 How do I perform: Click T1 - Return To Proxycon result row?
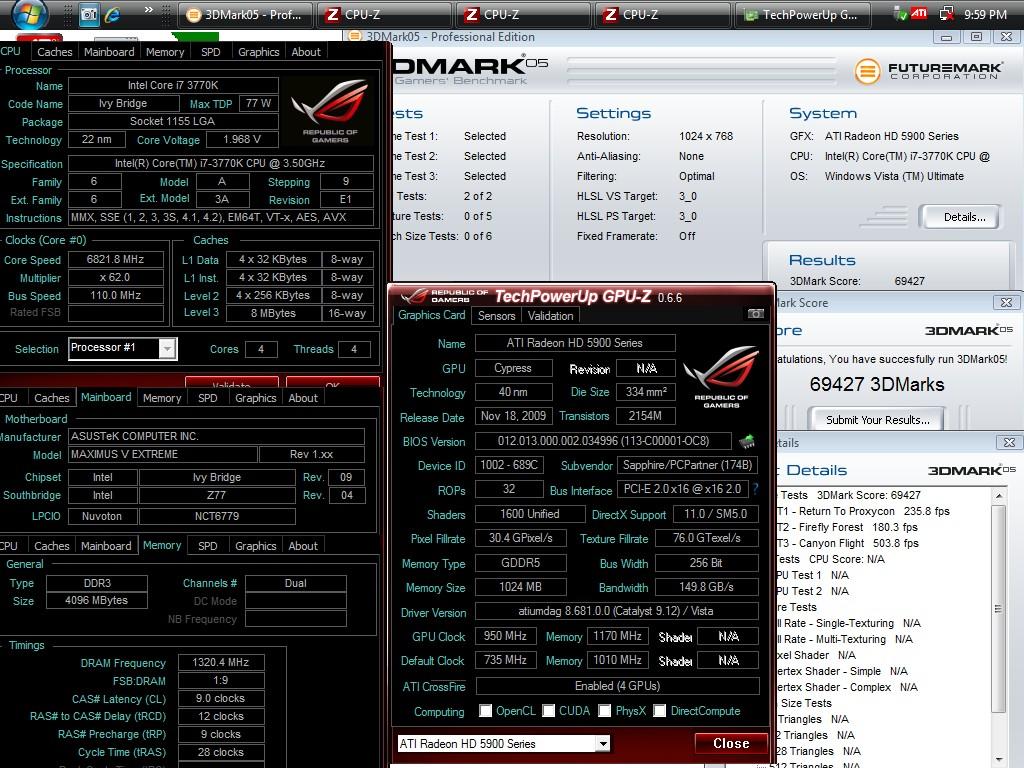pos(863,511)
